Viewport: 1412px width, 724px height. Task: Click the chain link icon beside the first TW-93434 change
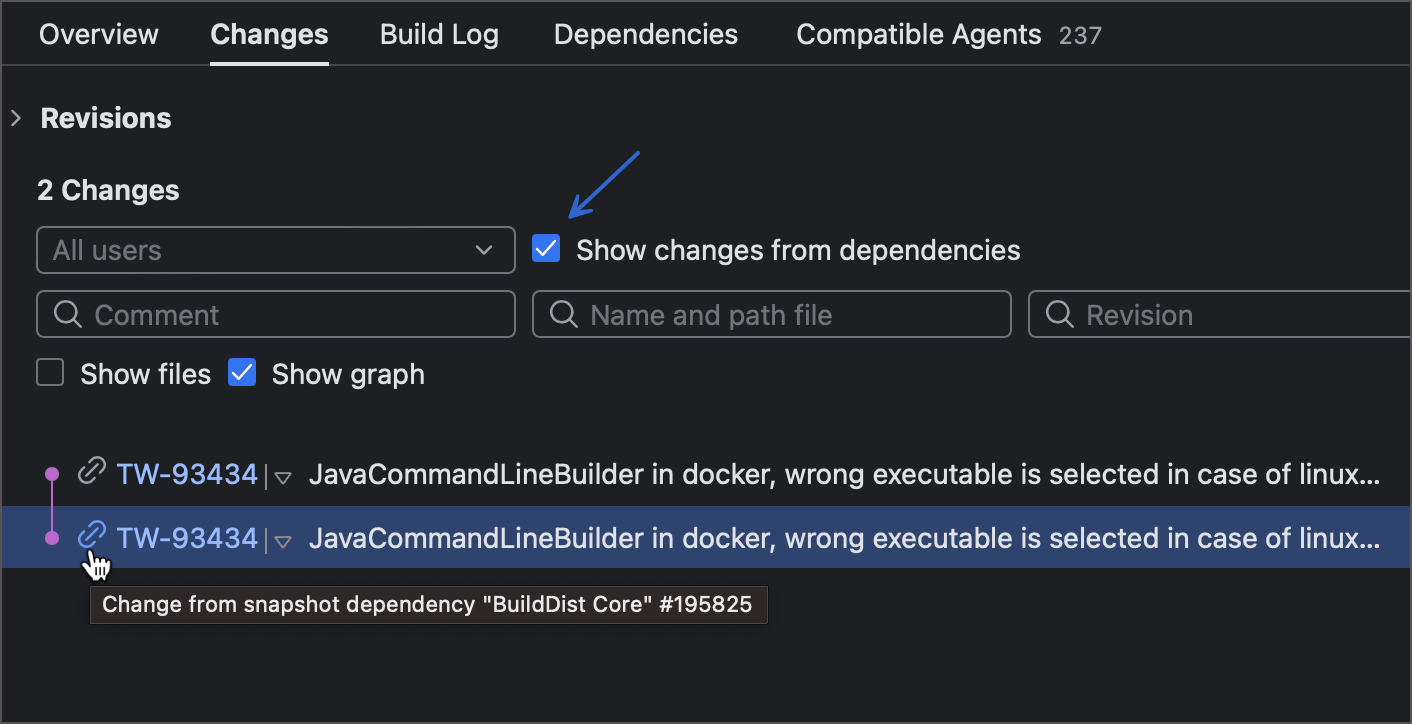[91, 470]
